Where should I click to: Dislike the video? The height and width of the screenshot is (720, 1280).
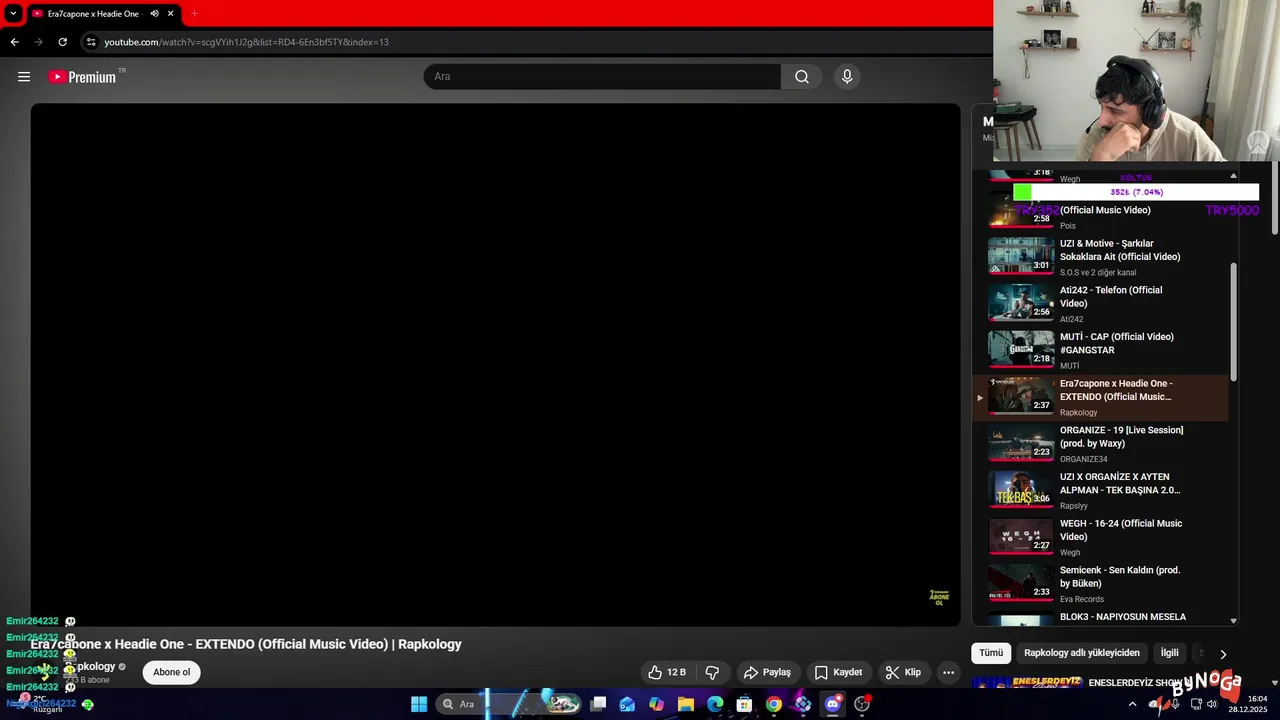(712, 672)
